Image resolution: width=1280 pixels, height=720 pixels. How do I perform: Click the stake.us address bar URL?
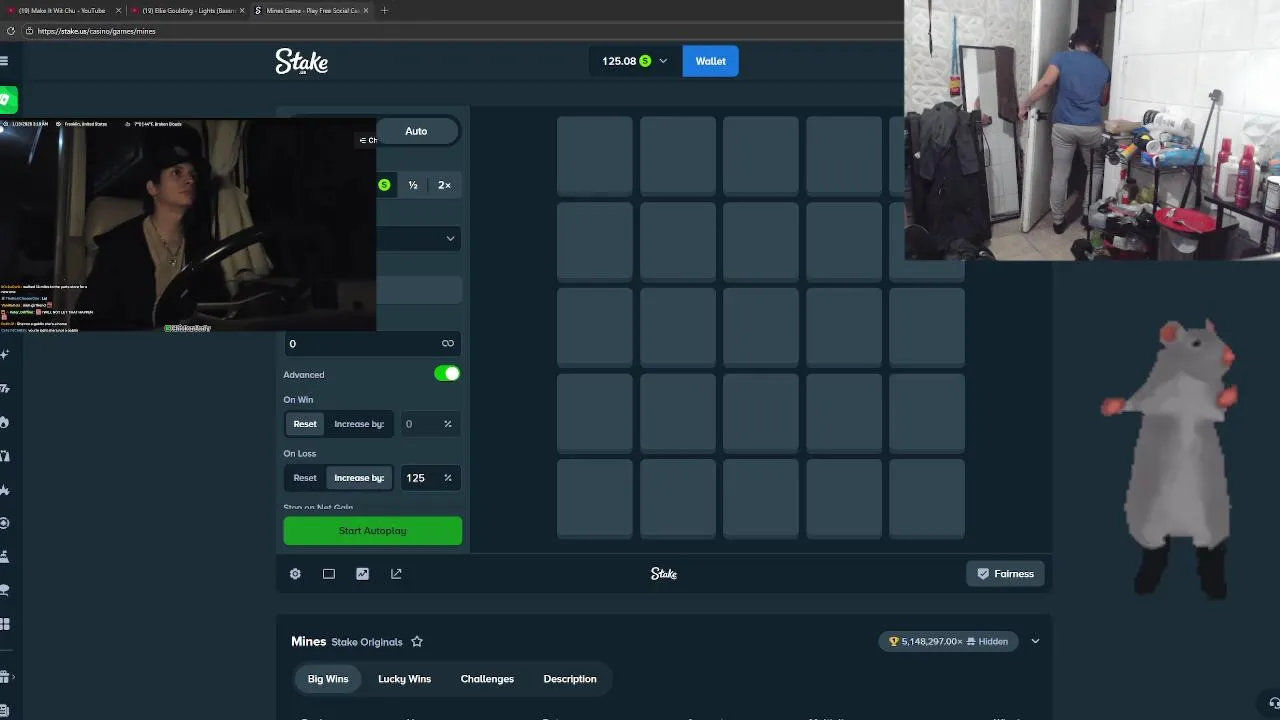point(97,31)
